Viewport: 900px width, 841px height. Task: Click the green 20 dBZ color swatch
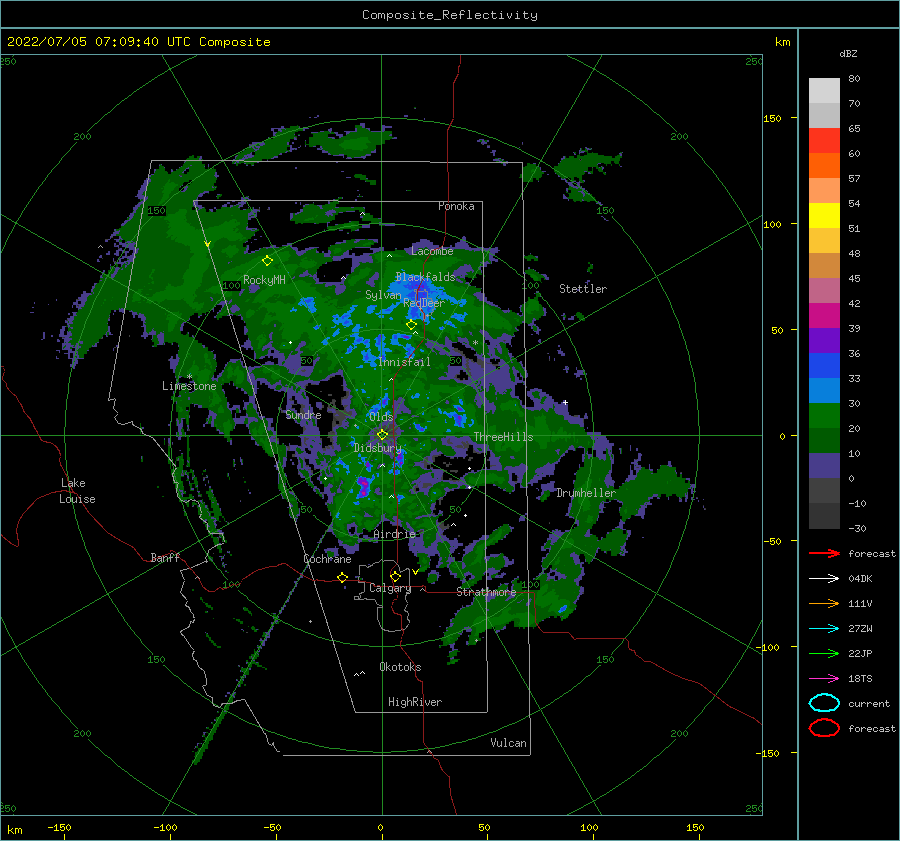[x=824, y=416]
